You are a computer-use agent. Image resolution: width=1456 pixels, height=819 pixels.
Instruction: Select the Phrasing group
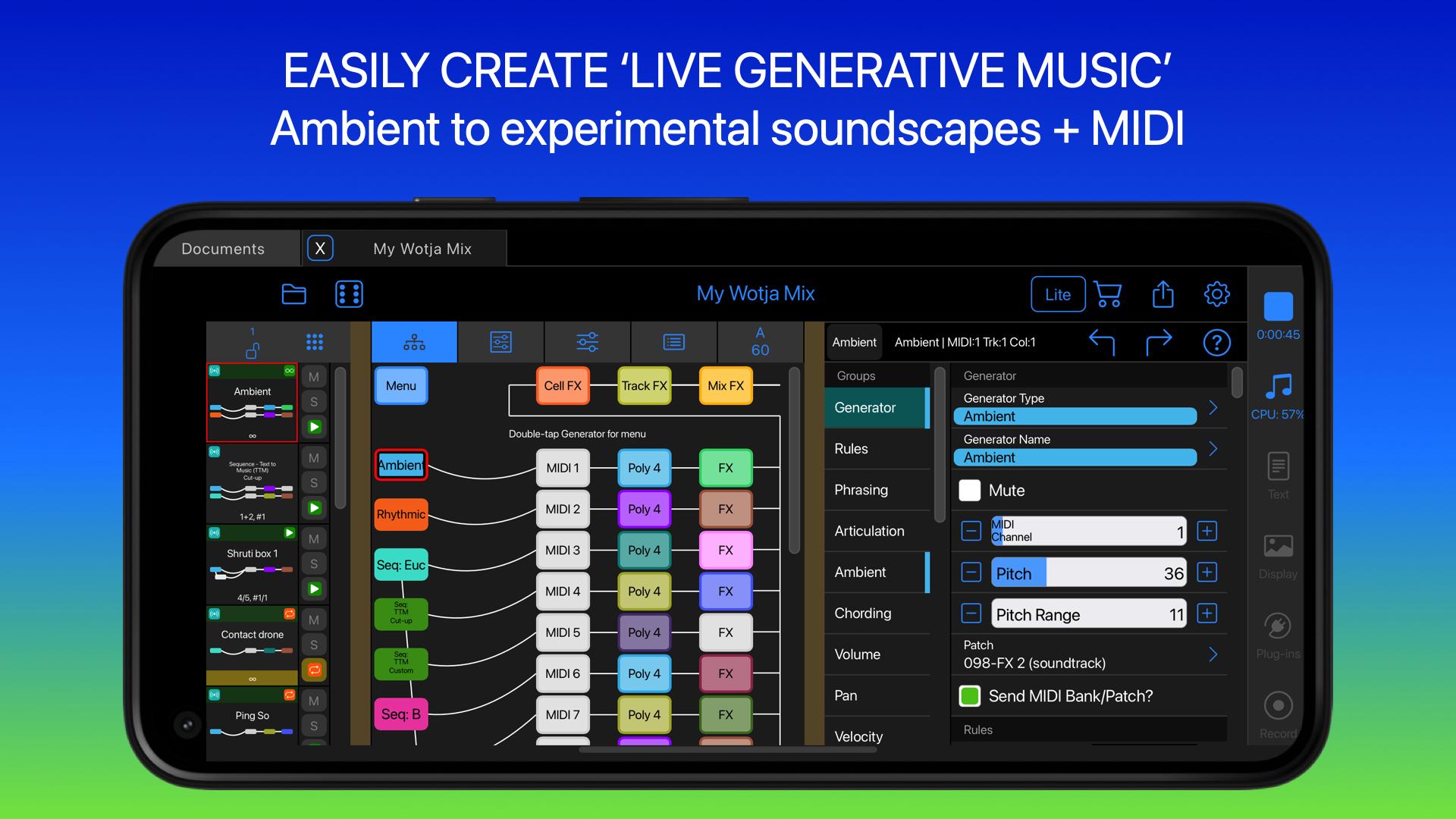pos(877,490)
